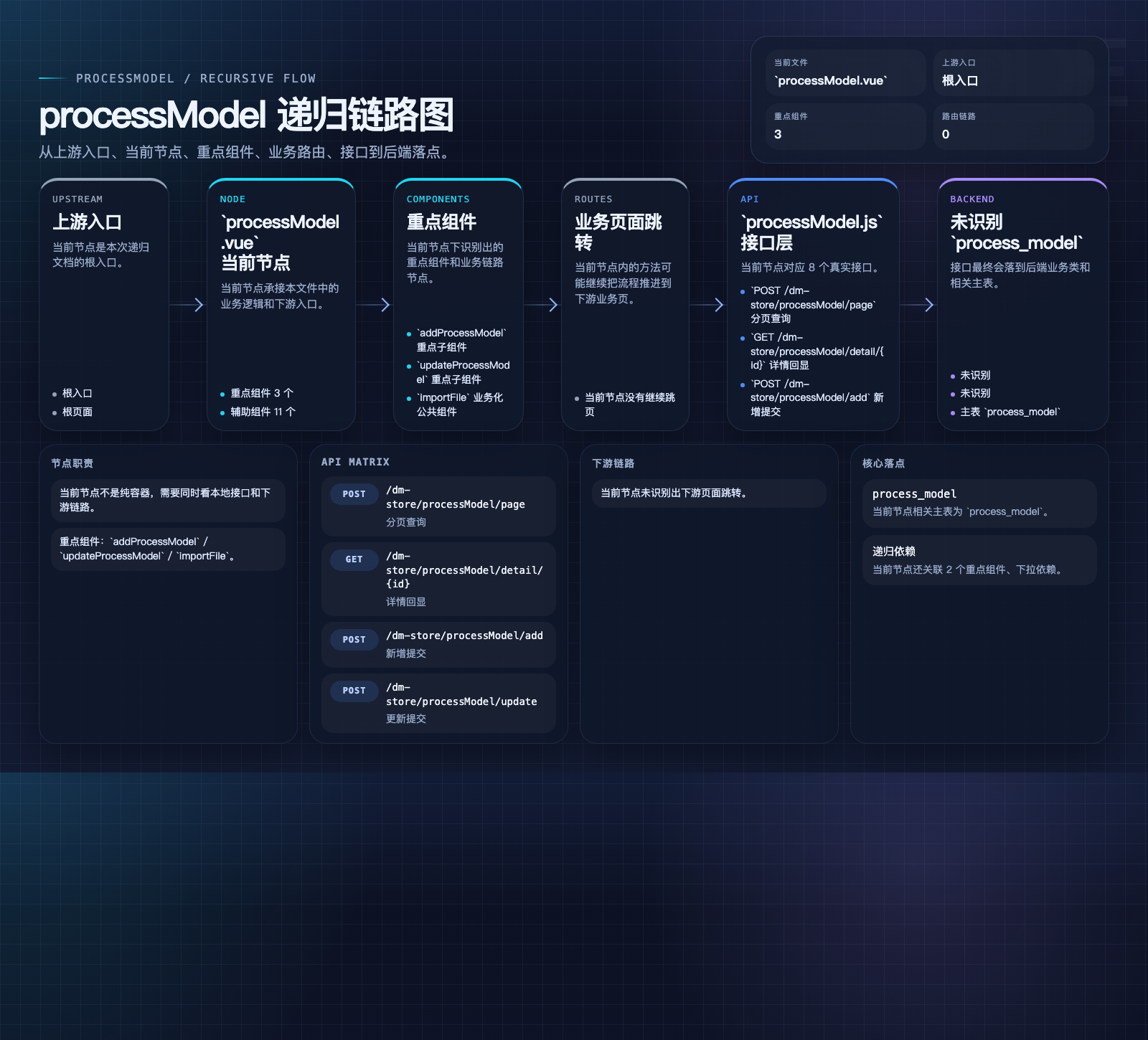Click the POST badge beside processModel/page
1148x1040 pixels.
click(x=354, y=494)
